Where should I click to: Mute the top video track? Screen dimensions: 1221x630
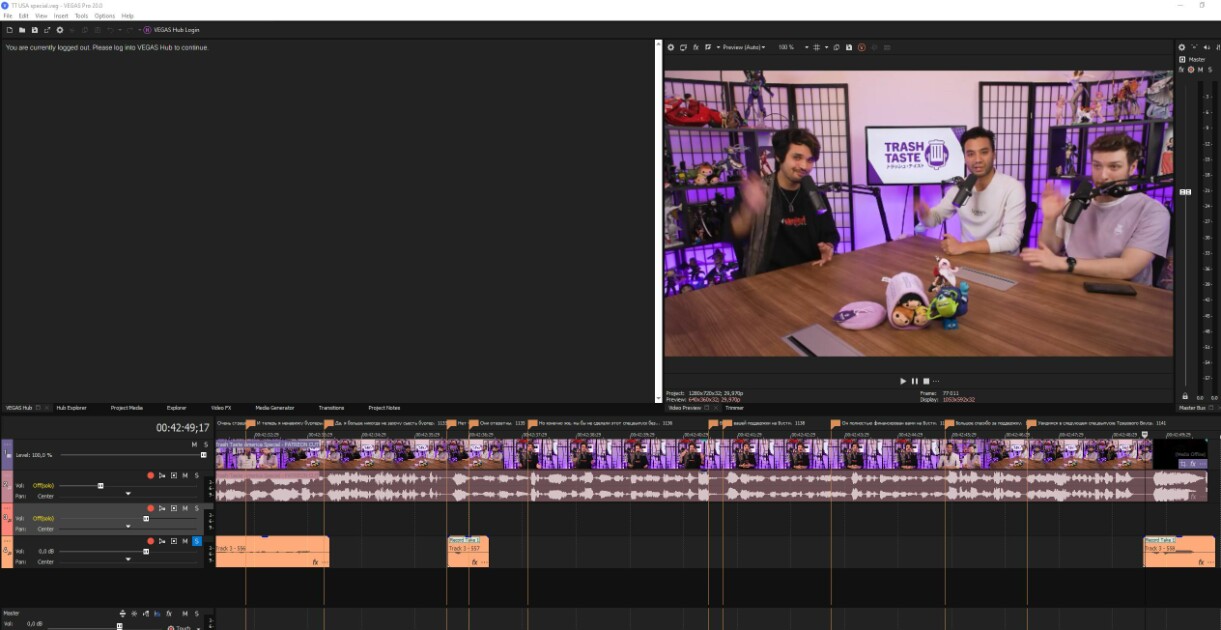pyautogui.click(x=194, y=444)
